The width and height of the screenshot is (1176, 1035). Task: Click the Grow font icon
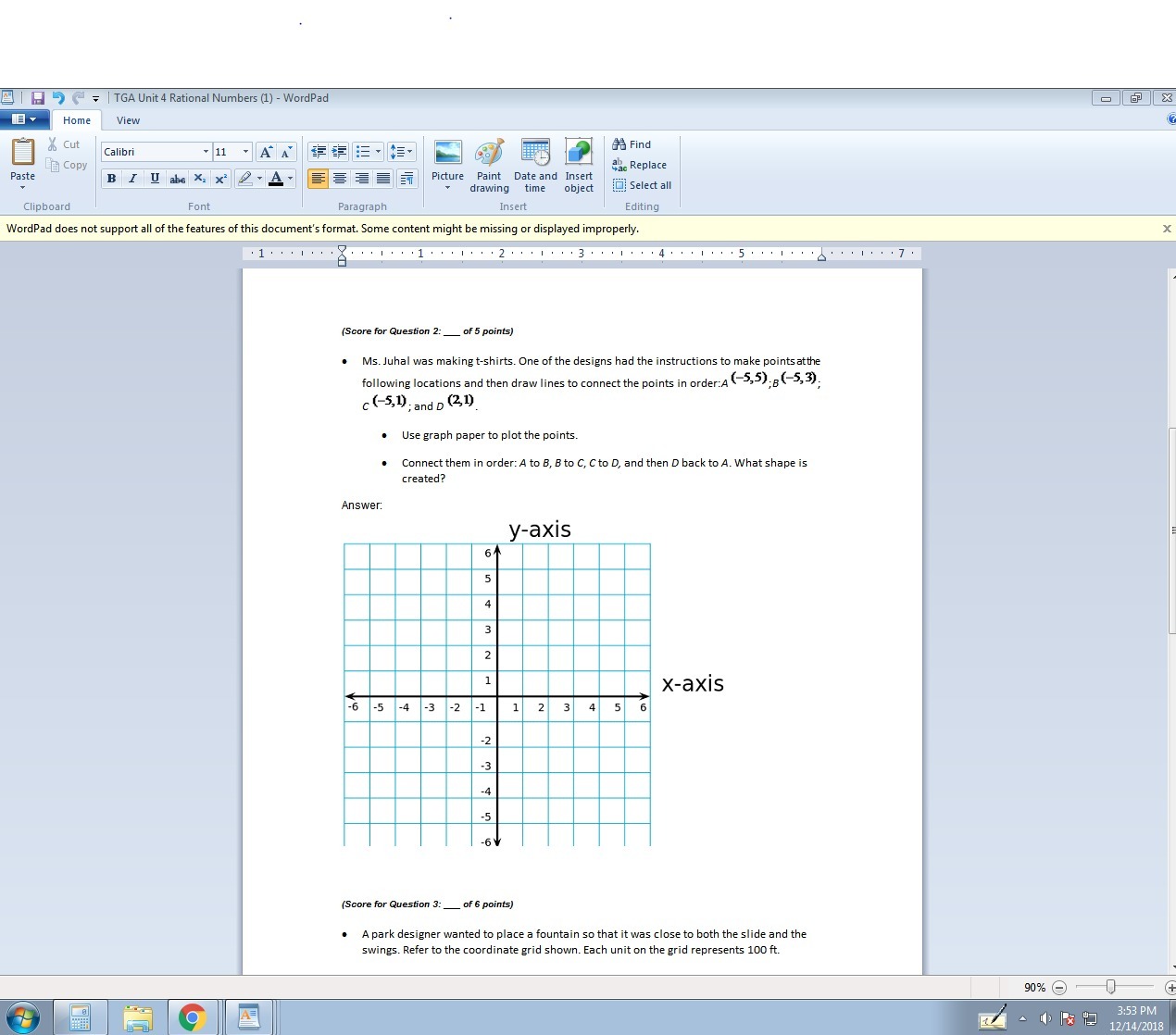(266, 152)
